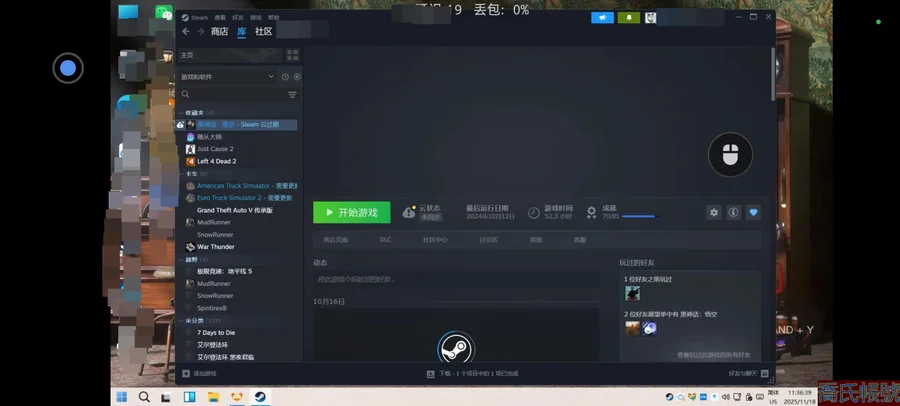
Task: Click the recent activity clock icon
Action: (285, 77)
